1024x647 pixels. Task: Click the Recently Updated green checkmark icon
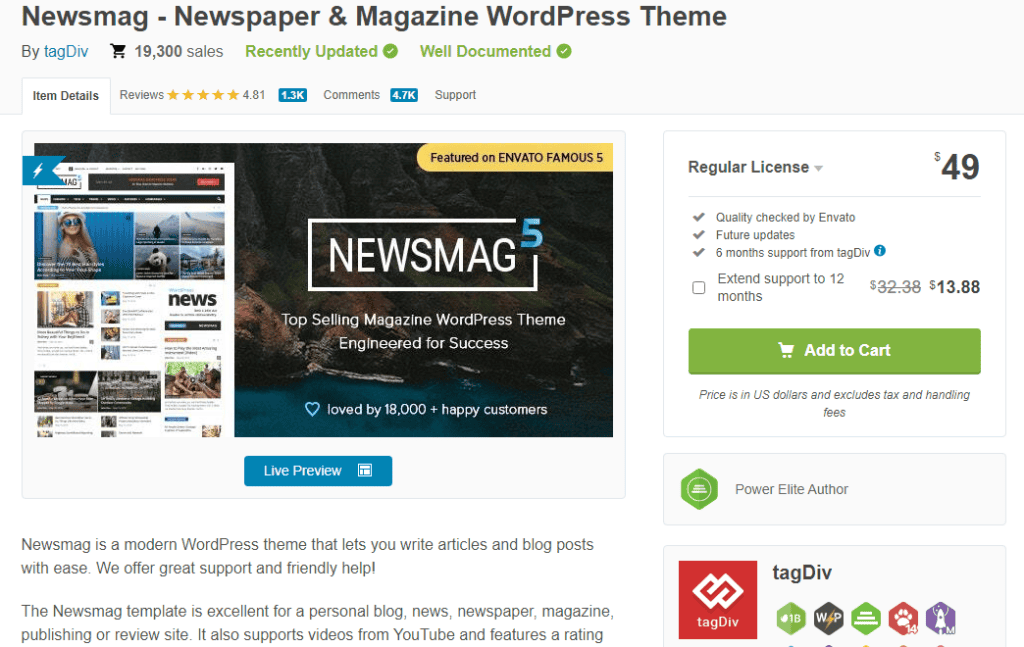(x=391, y=51)
